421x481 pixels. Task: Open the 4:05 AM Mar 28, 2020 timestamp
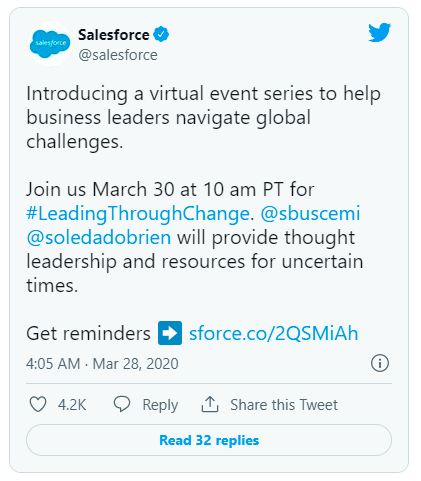(x=102, y=363)
